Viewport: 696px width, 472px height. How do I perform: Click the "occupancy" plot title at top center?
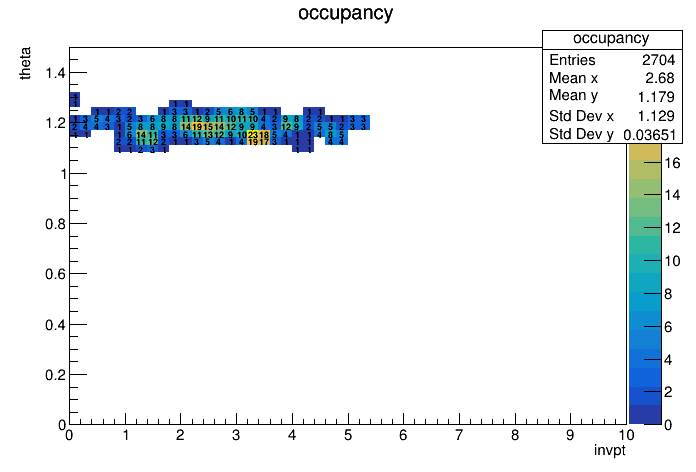click(x=345, y=13)
